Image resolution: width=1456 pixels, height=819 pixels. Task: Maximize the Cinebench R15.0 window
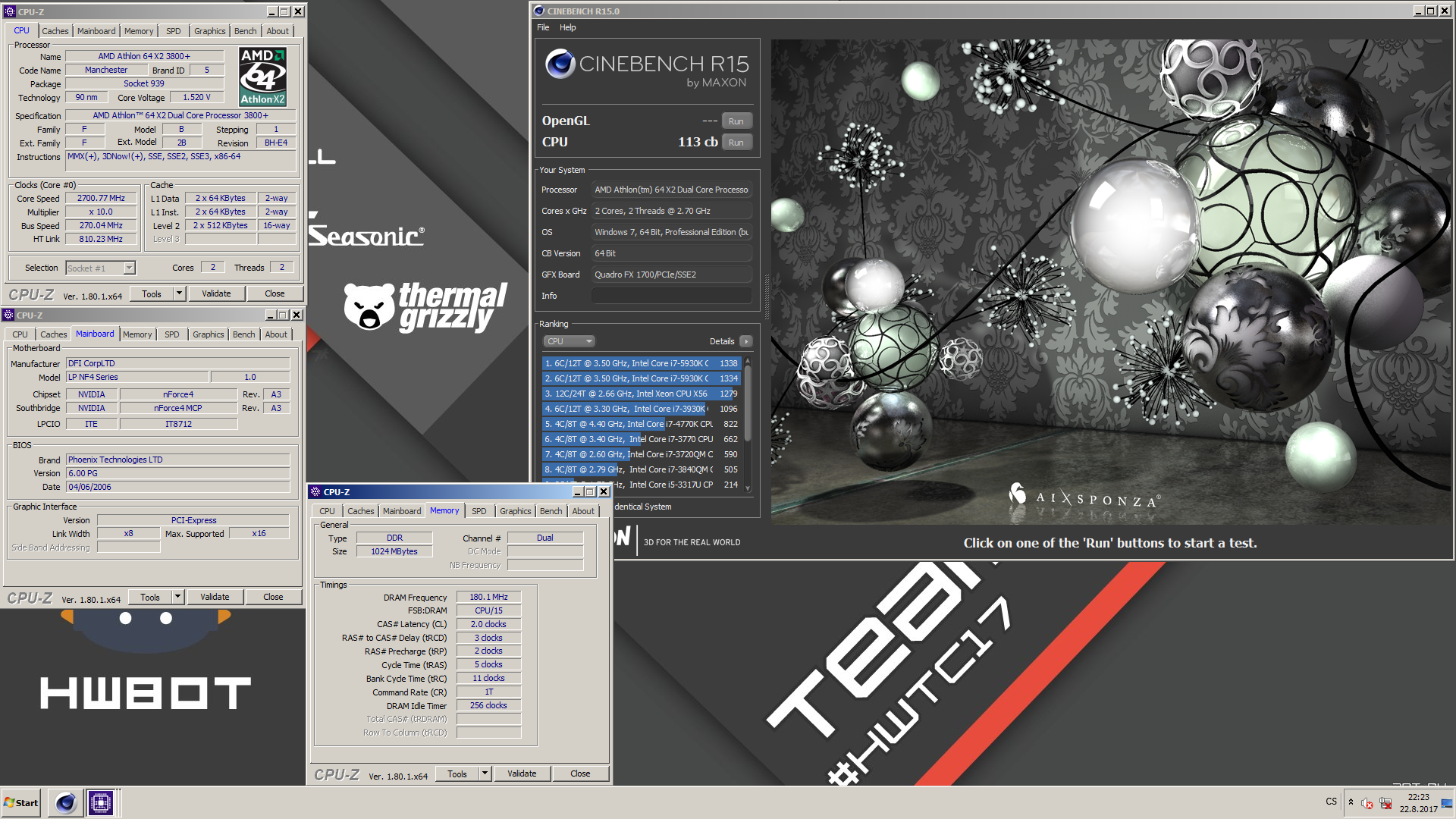1430,11
